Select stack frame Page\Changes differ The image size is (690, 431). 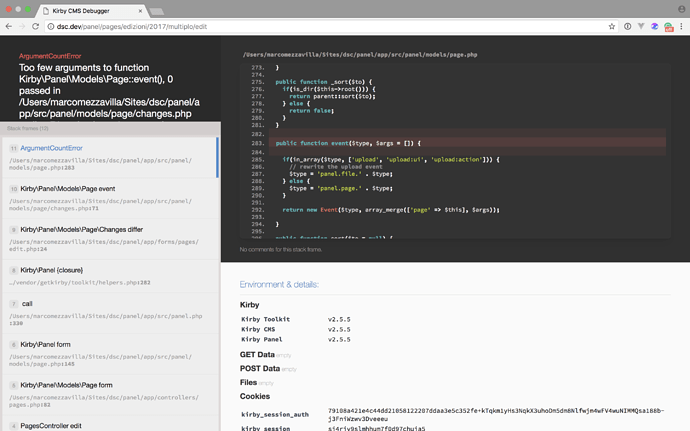coord(111,239)
